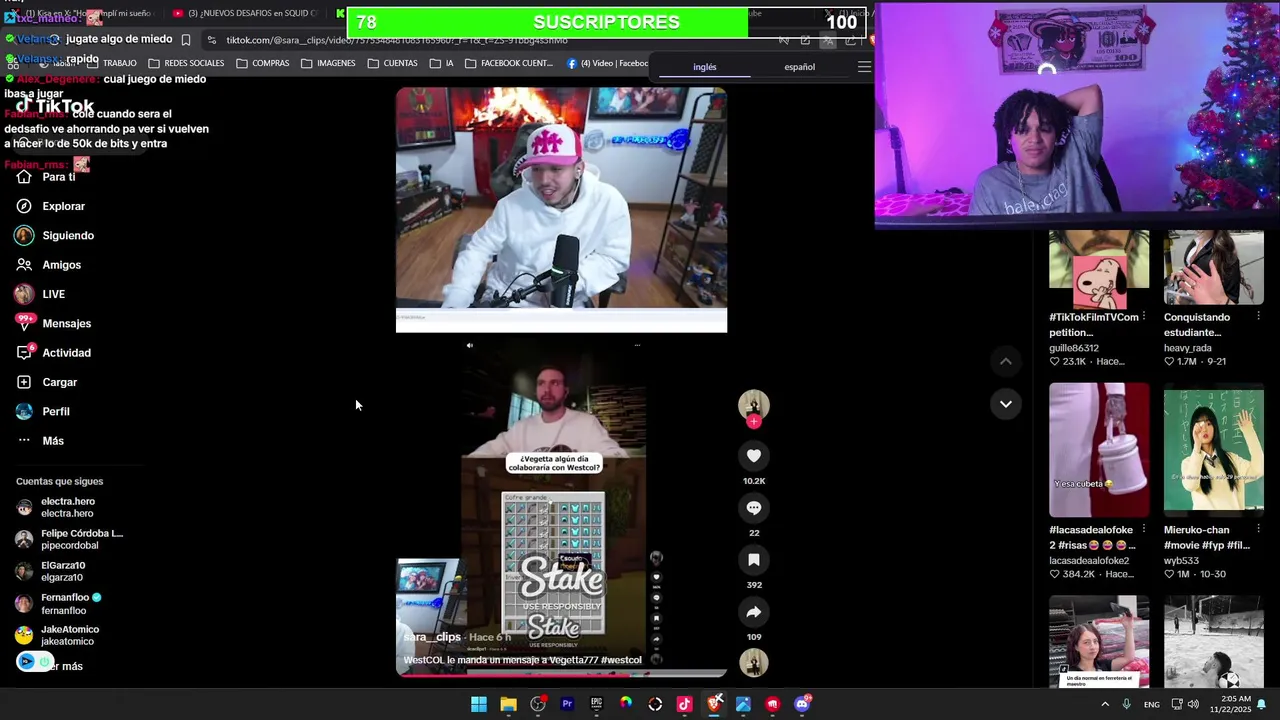1280x720 pixels.
Task: Like the video with the heart icon
Action: tap(754, 456)
